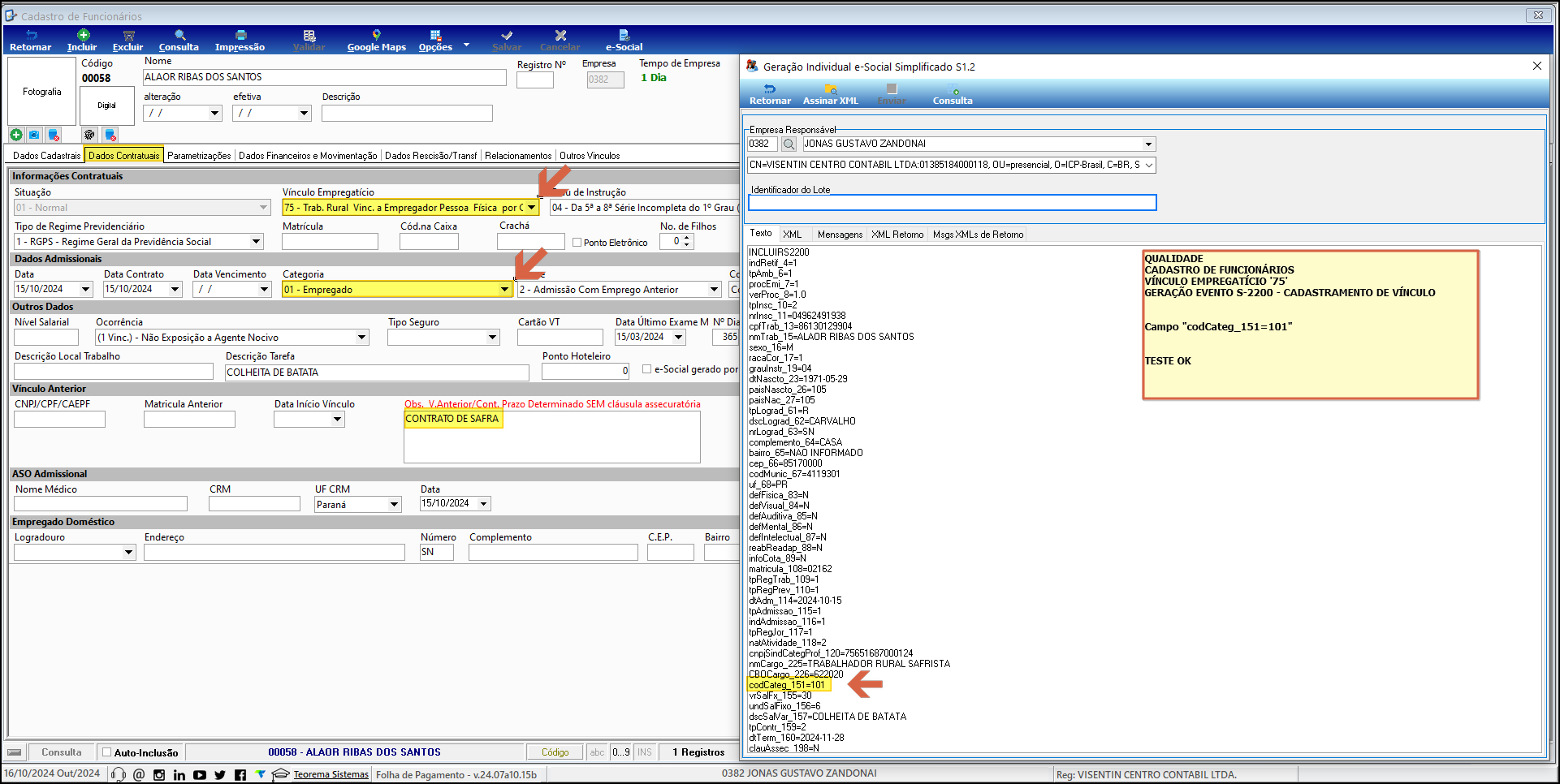The height and width of the screenshot is (784, 1560).
Task: Click Retornar in the e-Social generation window
Action: point(770,94)
